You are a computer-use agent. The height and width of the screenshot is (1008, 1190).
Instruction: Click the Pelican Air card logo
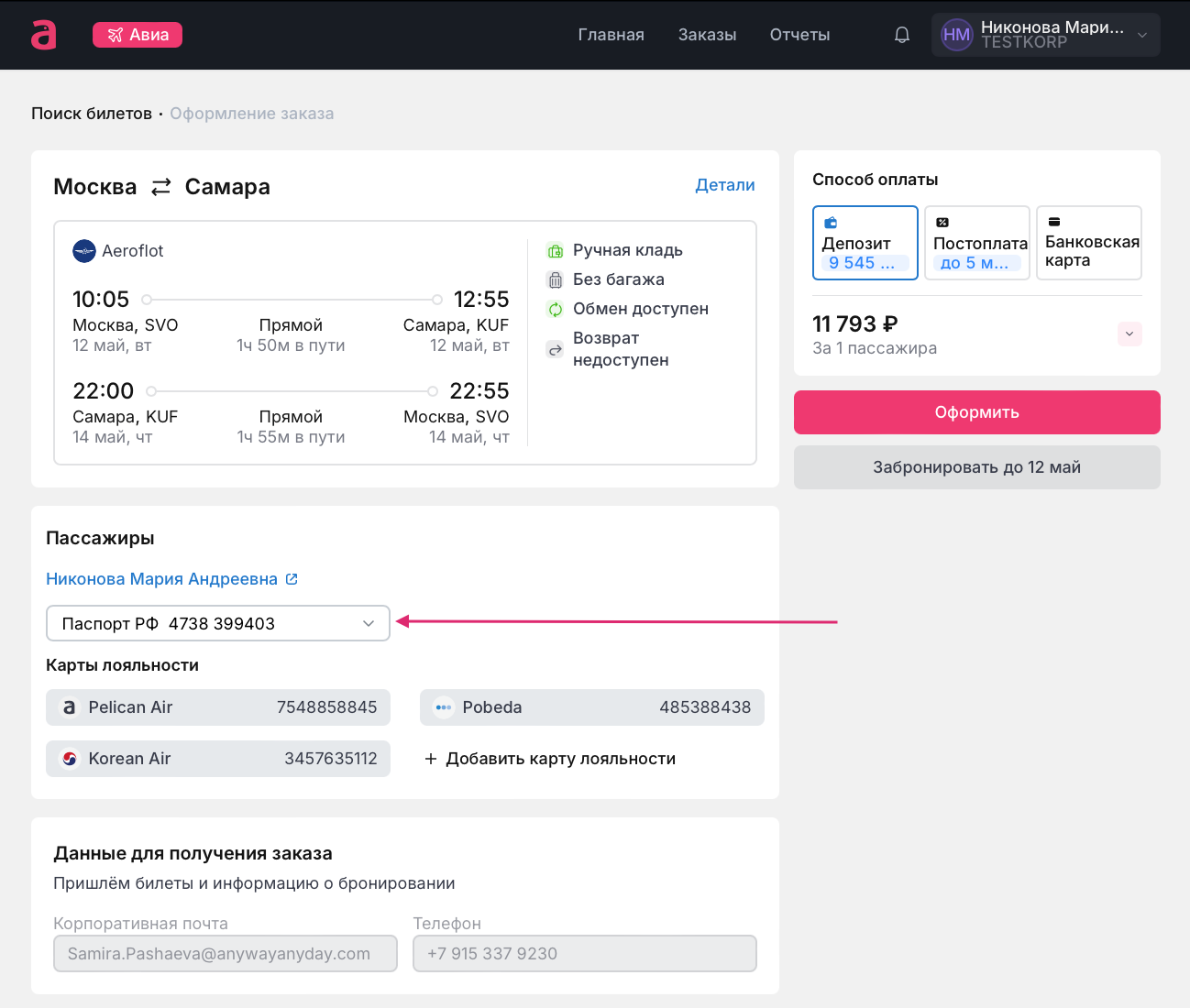[x=69, y=707]
